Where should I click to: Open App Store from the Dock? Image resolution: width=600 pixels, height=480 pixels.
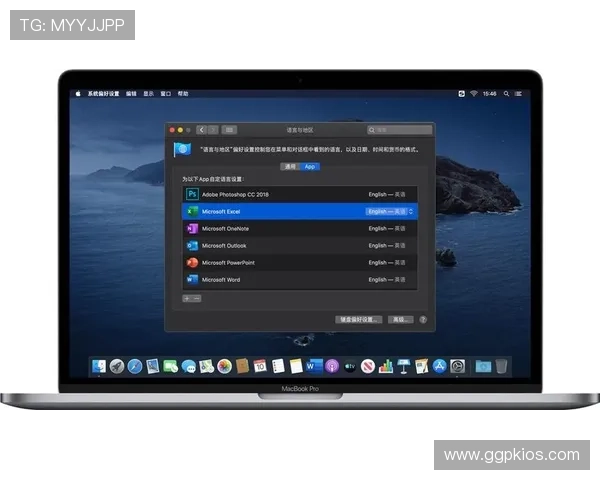pos(440,366)
